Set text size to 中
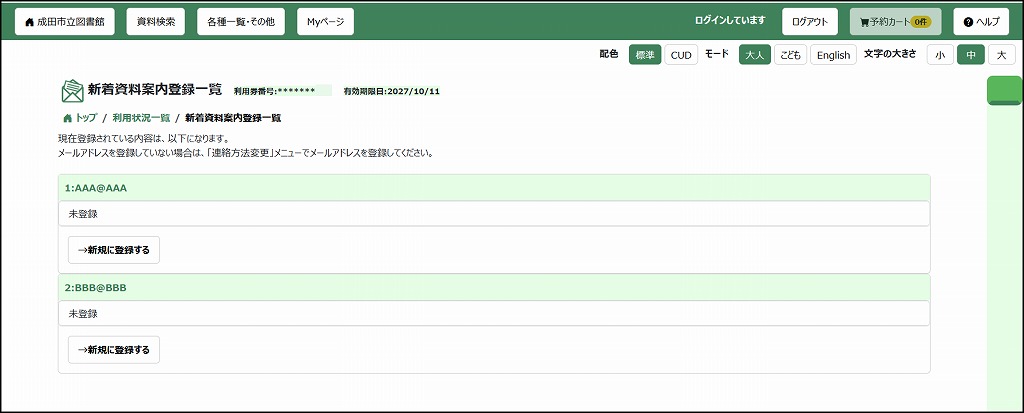Screen dimensions: 1024x413 (970, 55)
